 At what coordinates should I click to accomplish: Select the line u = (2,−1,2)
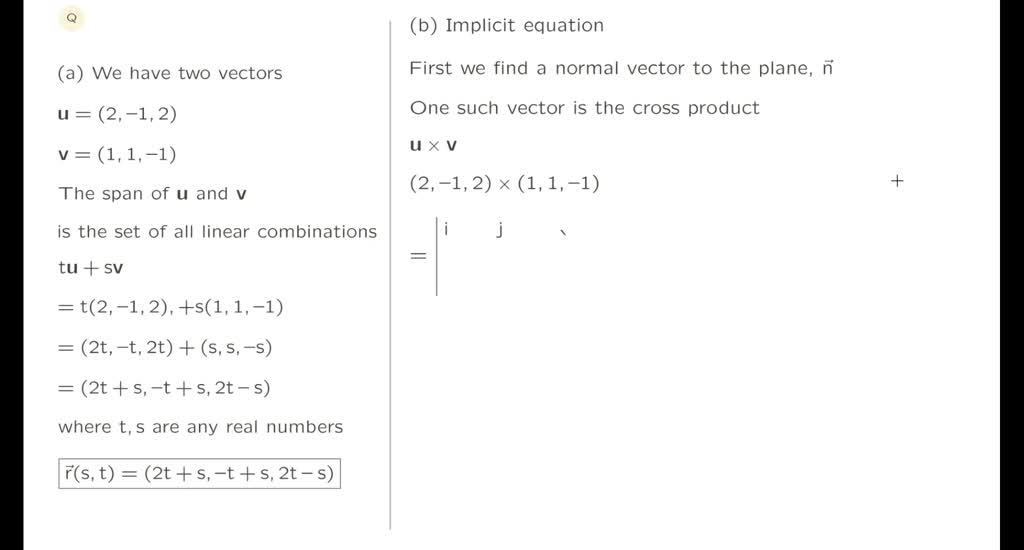(117, 114)
